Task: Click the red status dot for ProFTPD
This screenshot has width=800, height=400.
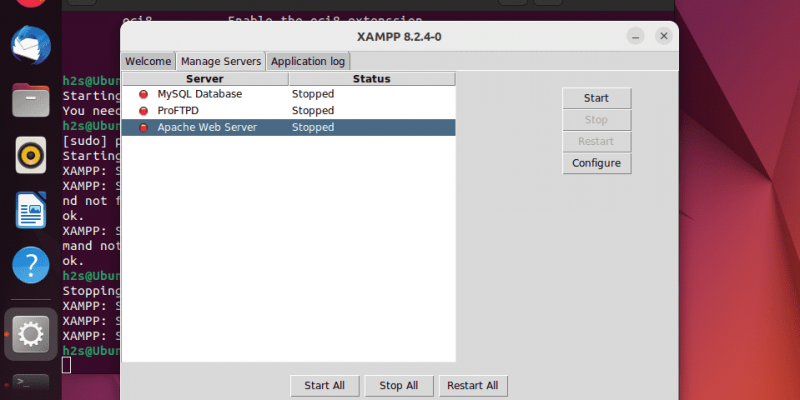Action: click(143, 111)
